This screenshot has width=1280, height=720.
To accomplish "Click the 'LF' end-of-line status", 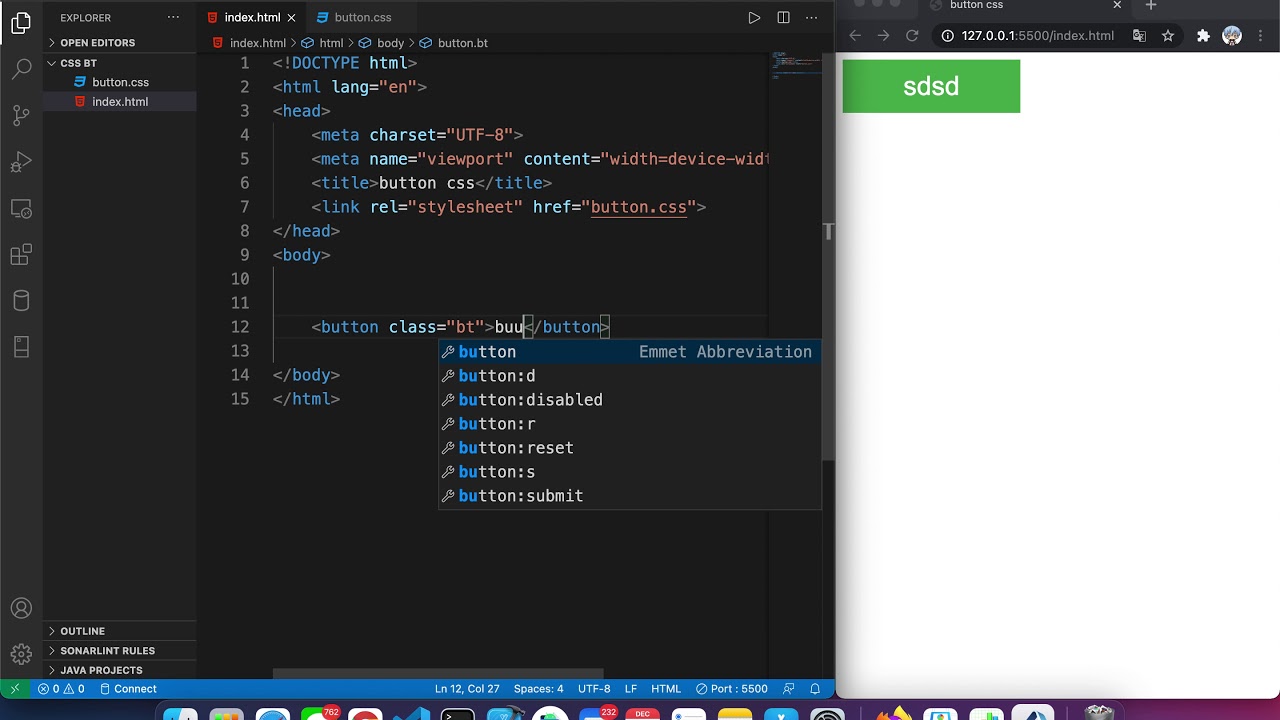I will 631,689.
